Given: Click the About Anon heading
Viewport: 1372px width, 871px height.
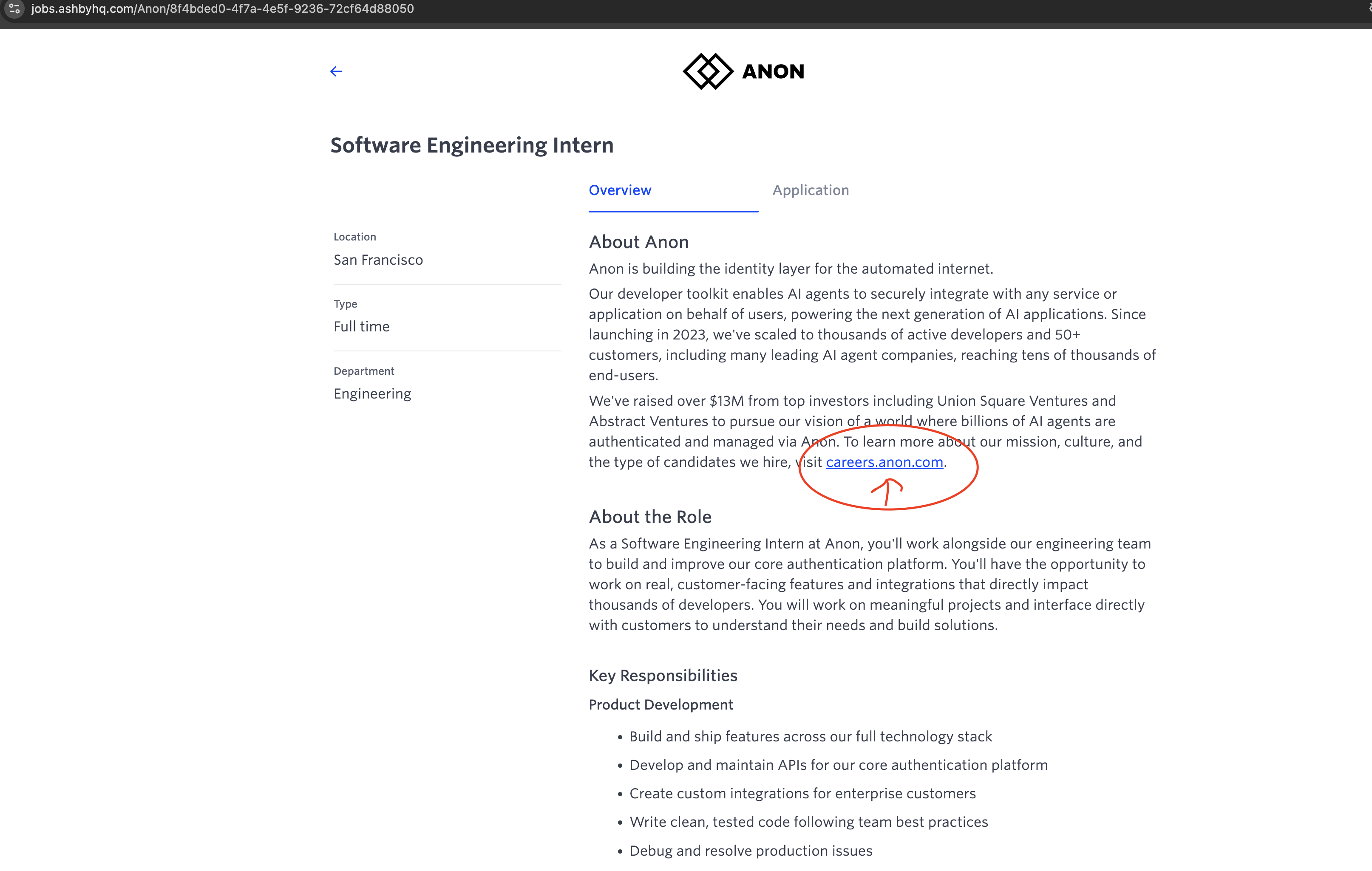Looking at the screenshot, I should tap(639, 242).
